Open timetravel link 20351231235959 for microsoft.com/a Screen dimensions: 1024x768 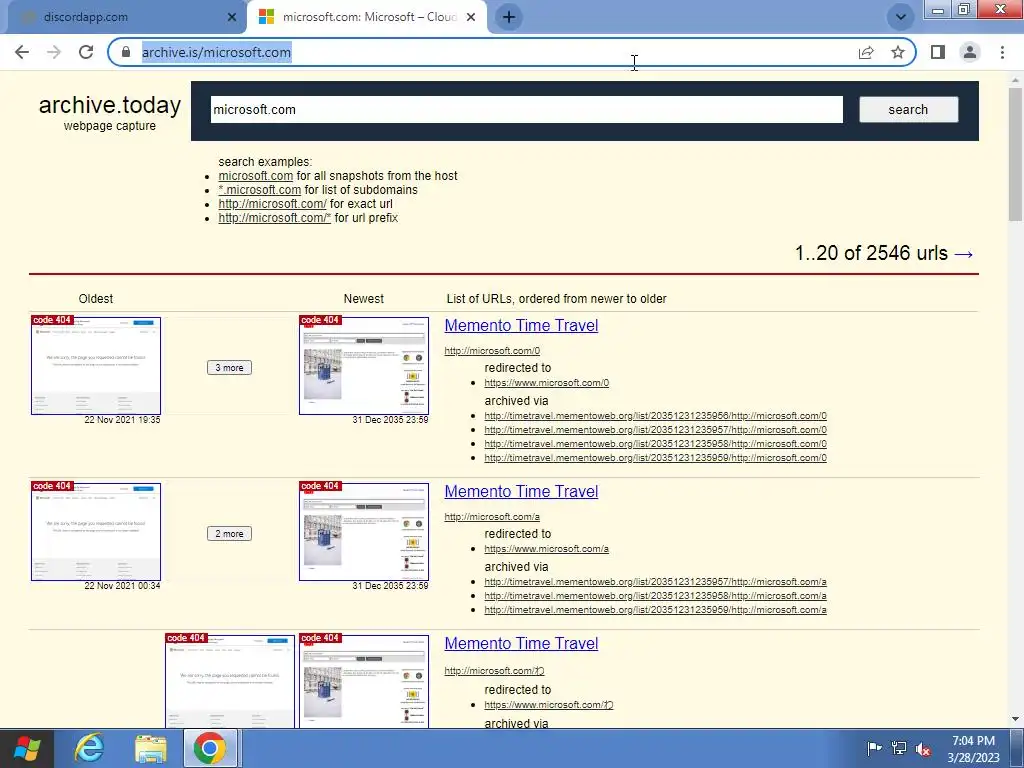pos(656,610)
